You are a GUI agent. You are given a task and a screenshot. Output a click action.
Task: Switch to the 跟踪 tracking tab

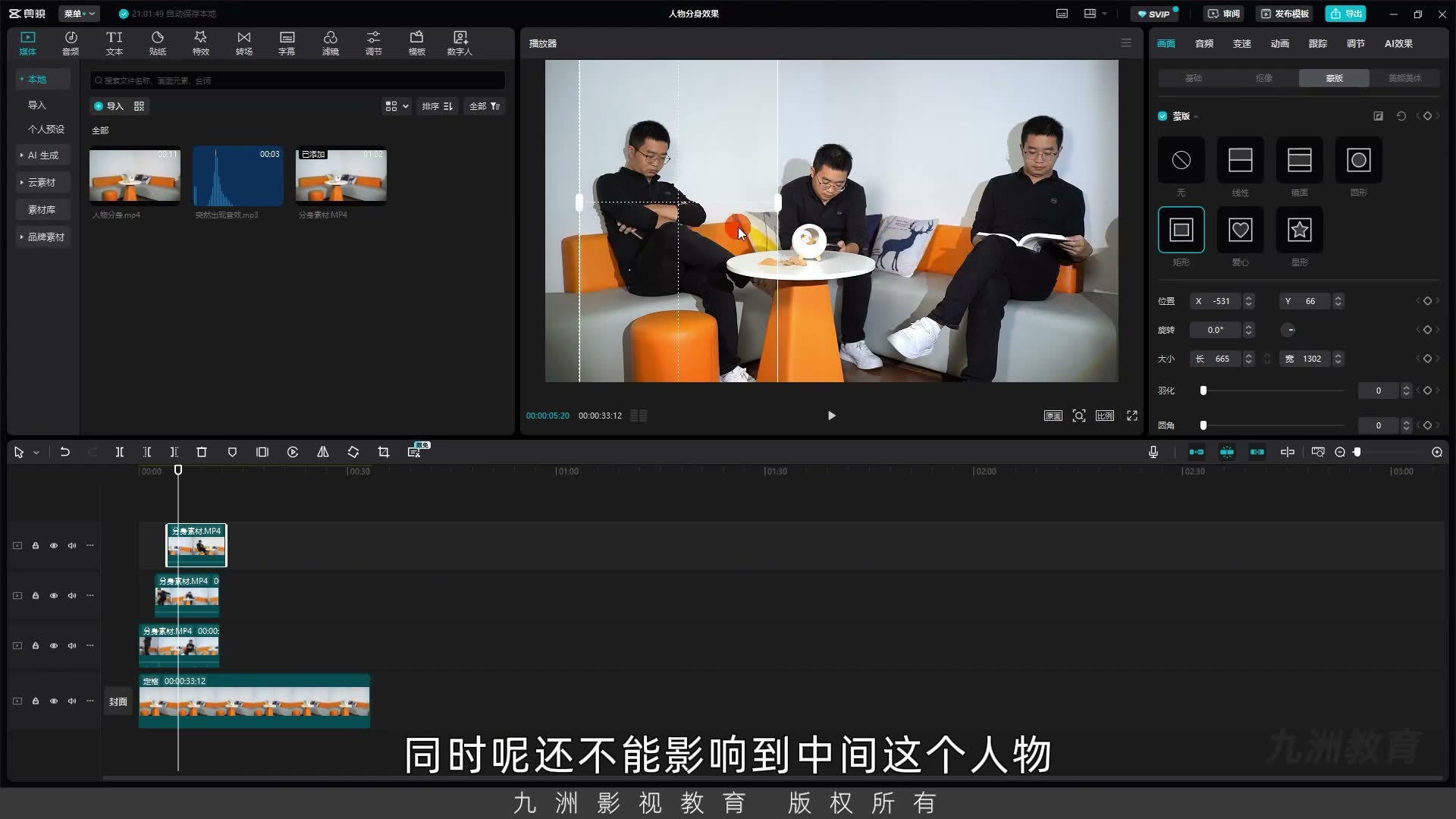coord(1318,43)
